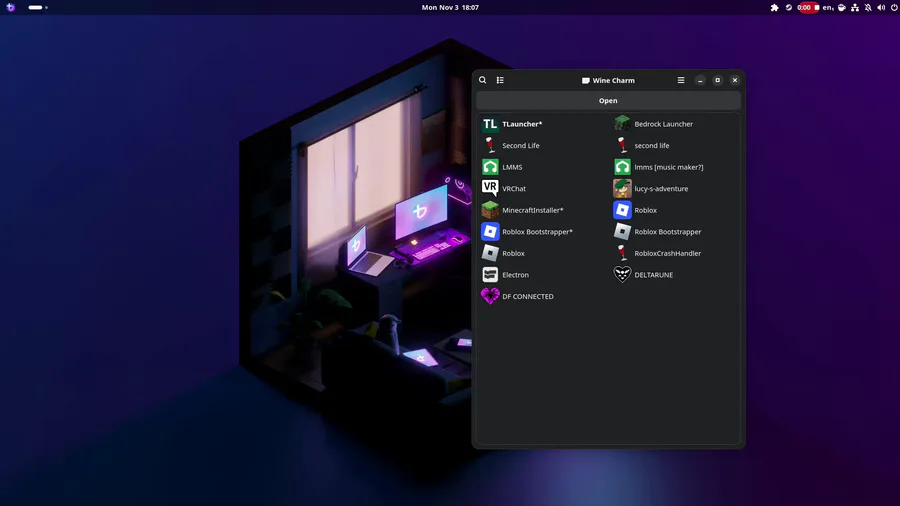Screen dimensions: 900x506
Task: Click the muted notifications bell icon
Action: pos(868,7)
